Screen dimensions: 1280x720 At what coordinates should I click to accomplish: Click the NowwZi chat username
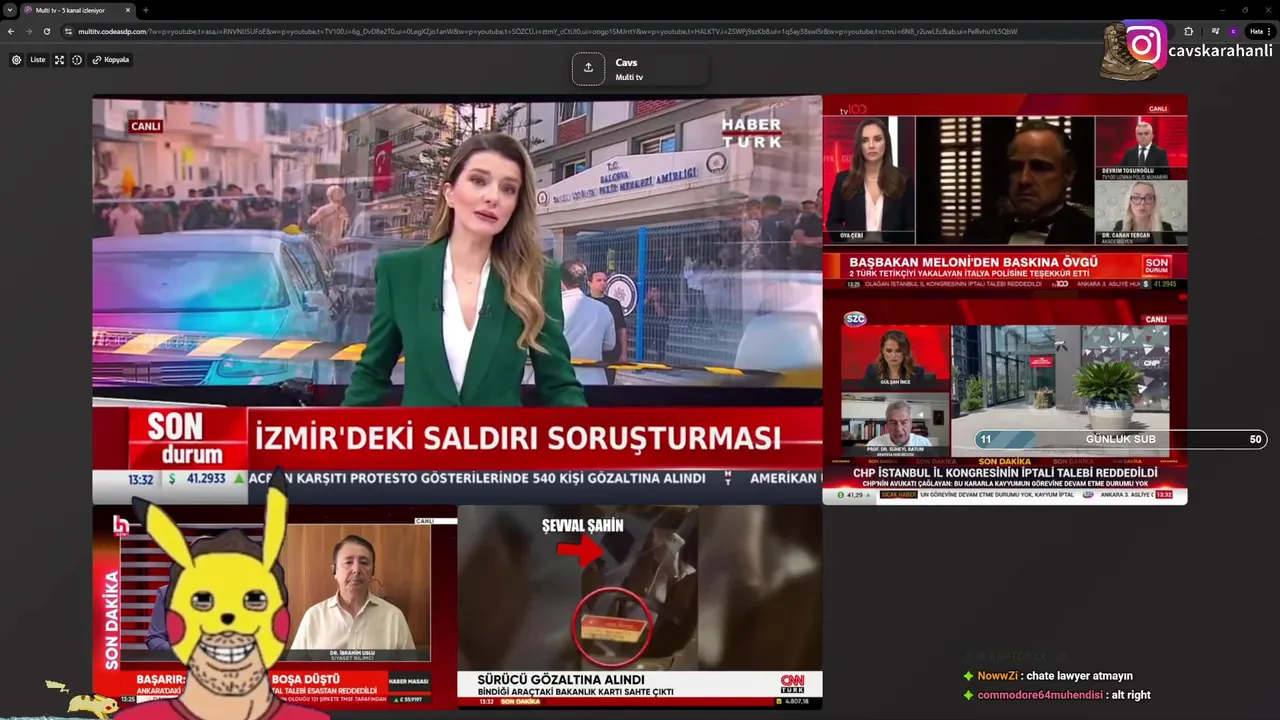click(997, 676)
